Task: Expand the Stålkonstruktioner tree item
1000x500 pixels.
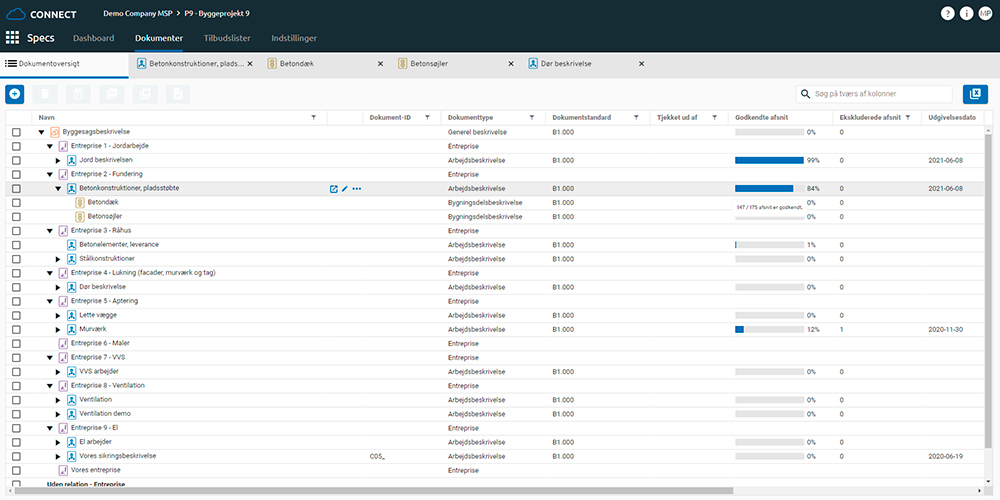Action: tap(58, 259)
